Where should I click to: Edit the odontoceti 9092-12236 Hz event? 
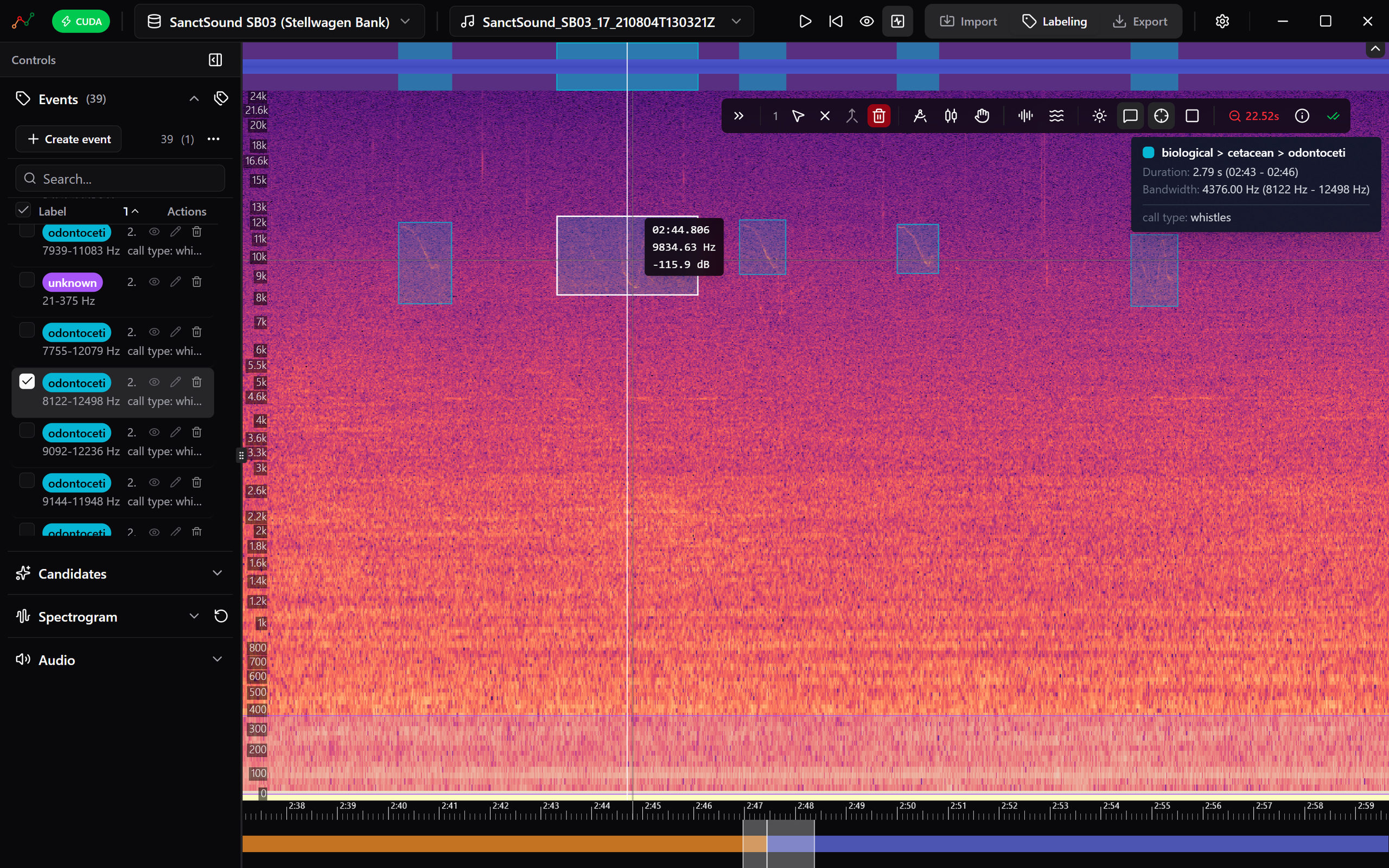point(176,432)
